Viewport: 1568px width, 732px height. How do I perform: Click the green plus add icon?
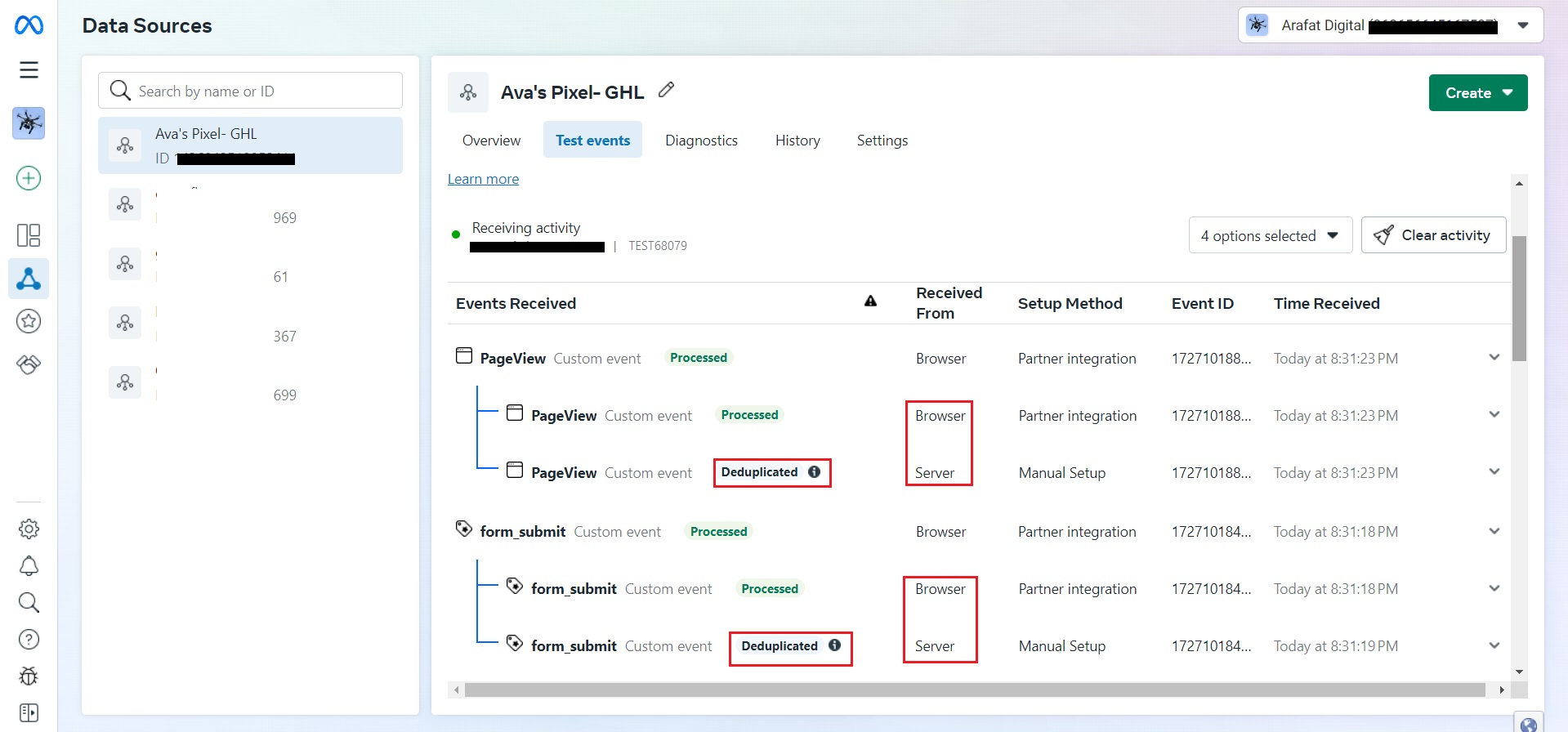pos(29,178)
